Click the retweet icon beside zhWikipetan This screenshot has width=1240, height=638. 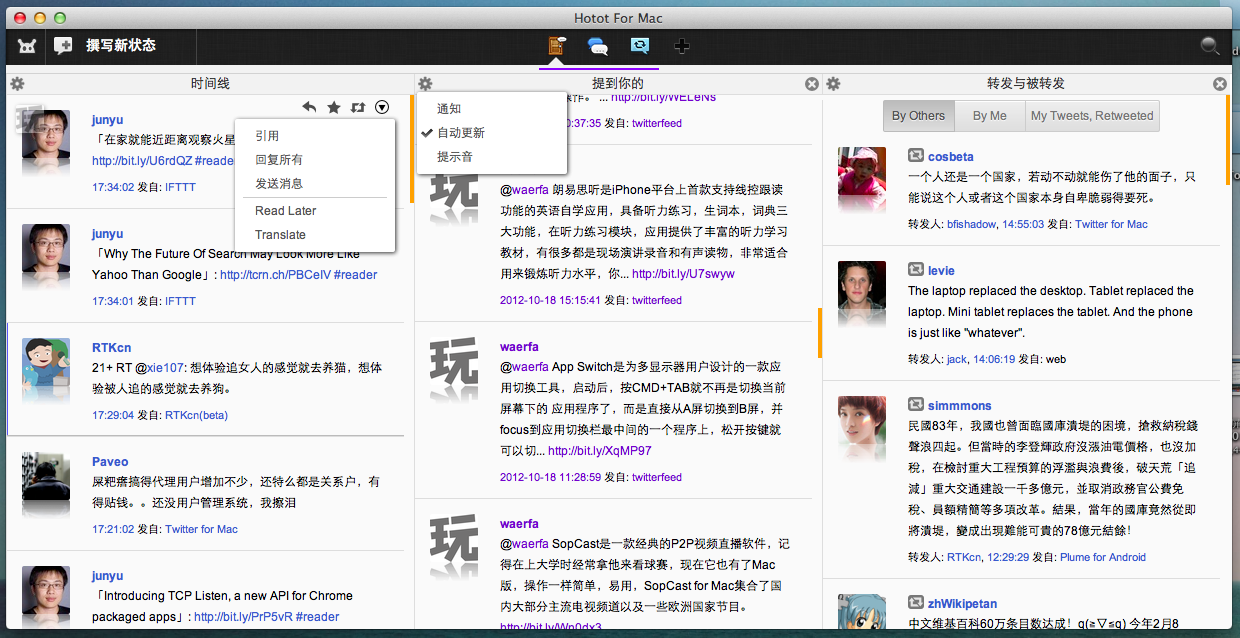915,602
